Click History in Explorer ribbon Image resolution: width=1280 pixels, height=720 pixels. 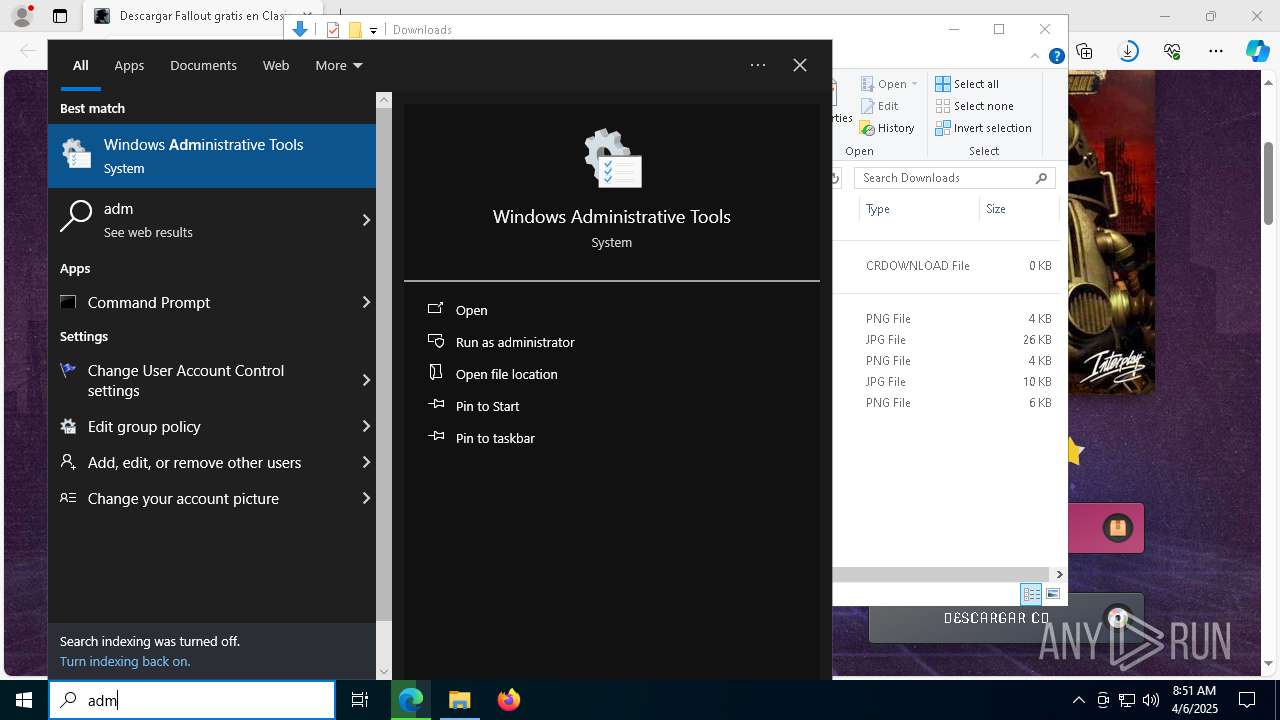coord(888,128)
